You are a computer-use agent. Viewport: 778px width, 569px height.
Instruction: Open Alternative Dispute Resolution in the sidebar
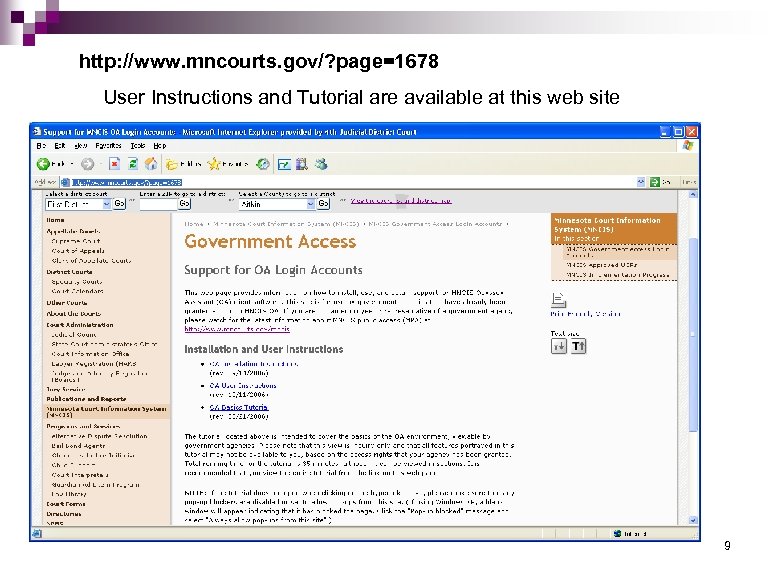tap(99, 436)
